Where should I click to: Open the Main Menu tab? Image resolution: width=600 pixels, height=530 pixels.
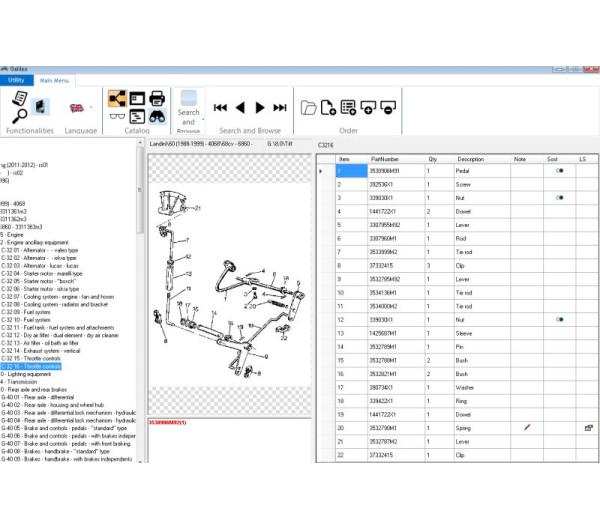53,80
